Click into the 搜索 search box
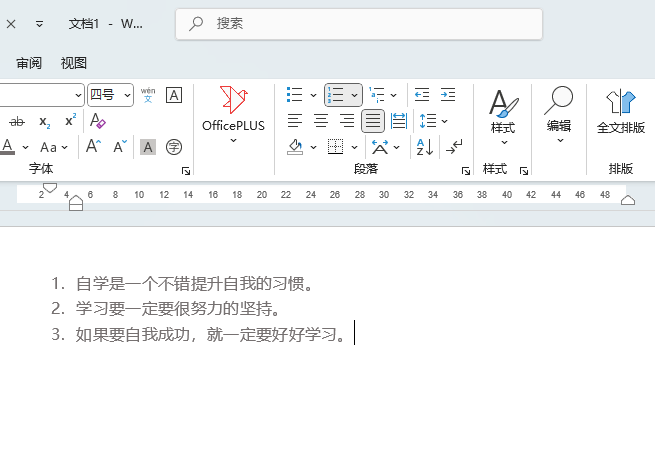The image size is (655, 456). coord(359,24)
